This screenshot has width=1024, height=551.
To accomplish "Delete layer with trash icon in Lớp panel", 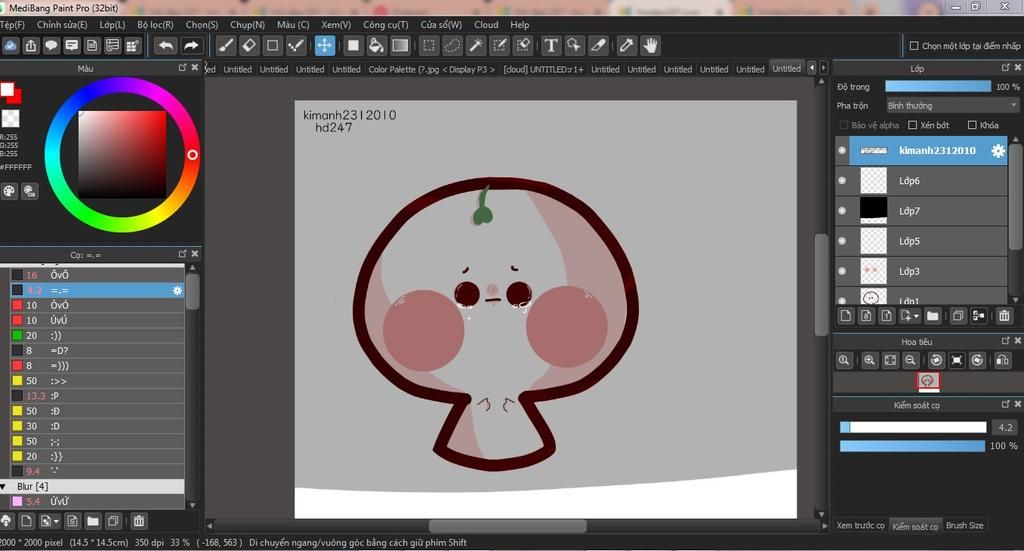I will 1004,316.
